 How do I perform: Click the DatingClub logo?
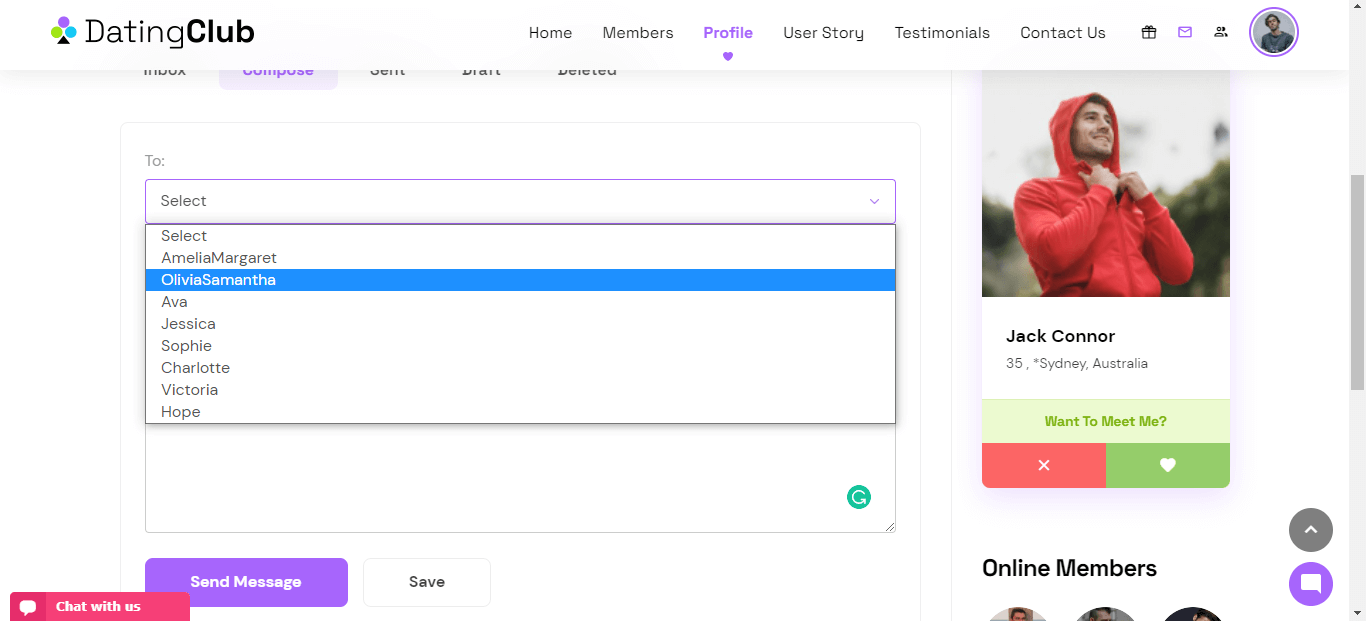click(x=152, y=32)
